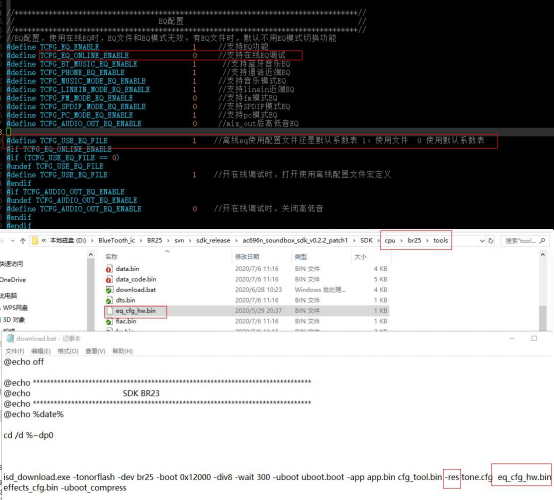Click TCFG_EQ_ONLINE_ENABLE define in code

(x=84, y=55)
